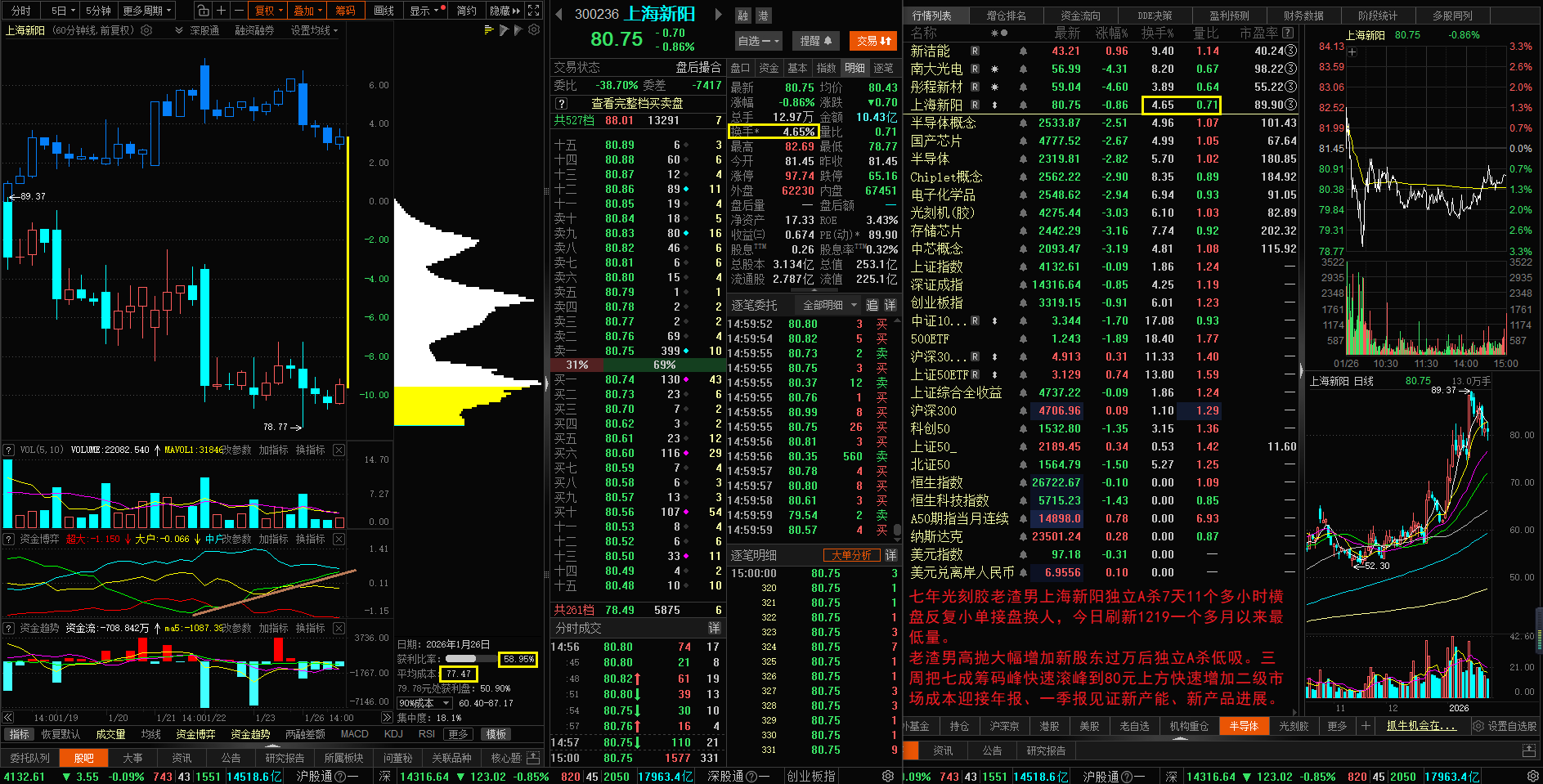Click the 港 badge next to stock name

tap(763, 16)
